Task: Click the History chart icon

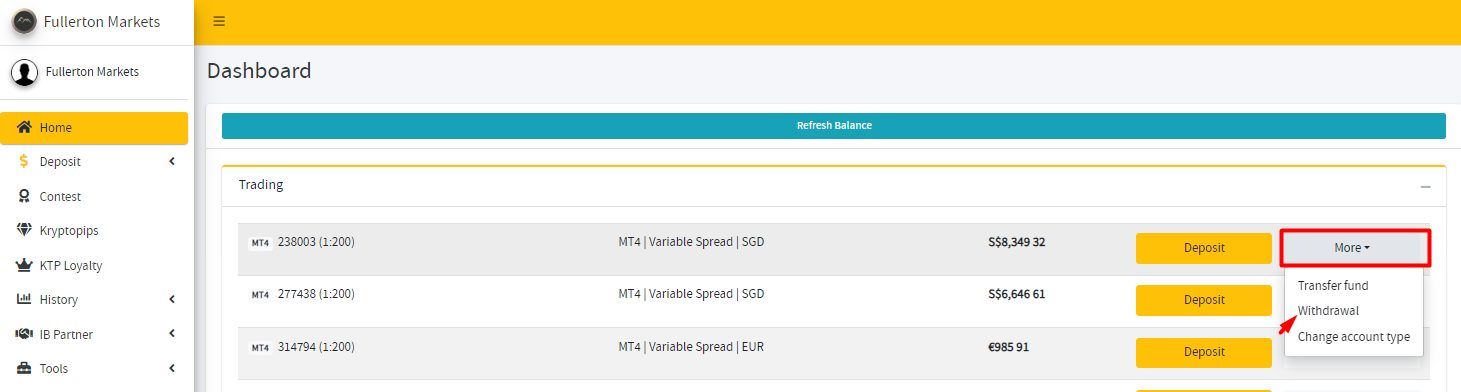Action: (24, 299)
